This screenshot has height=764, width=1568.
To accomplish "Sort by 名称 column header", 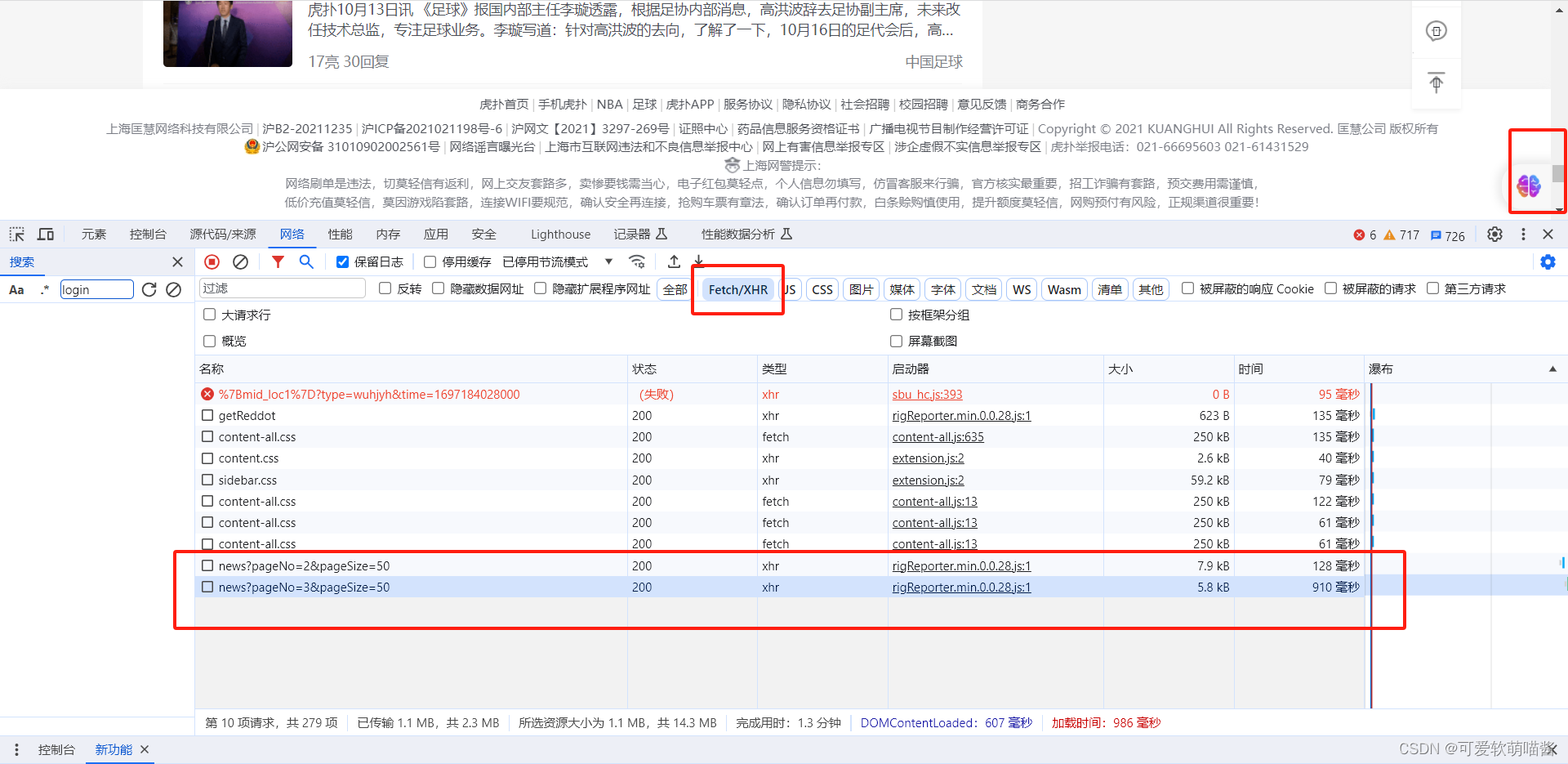I will (411, 369).
